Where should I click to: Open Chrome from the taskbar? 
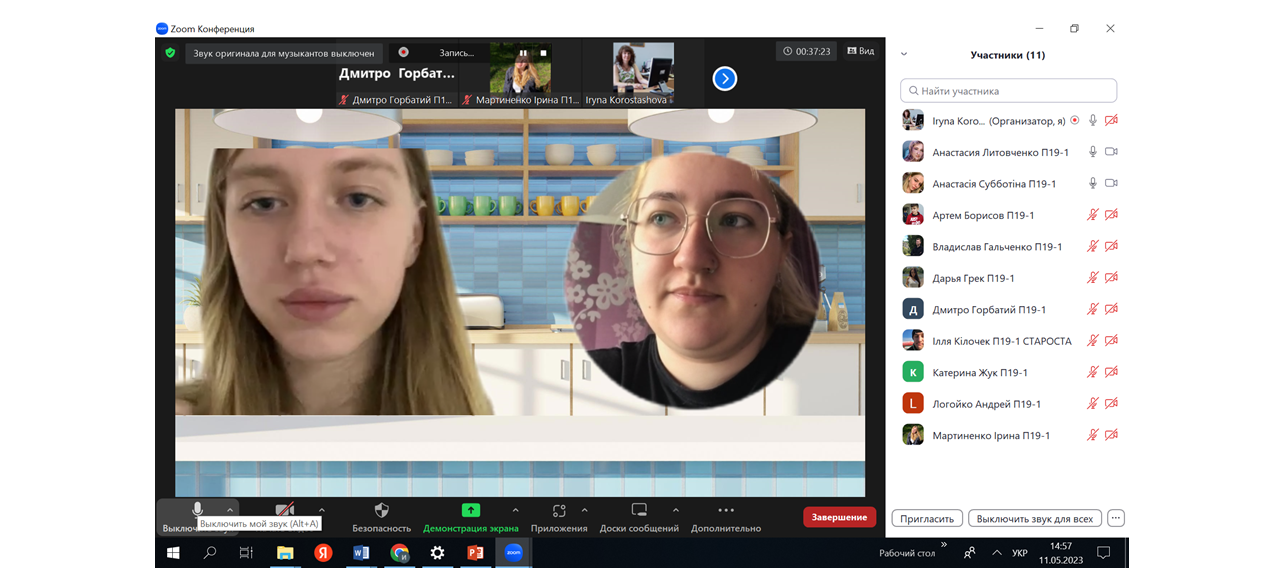399,552
